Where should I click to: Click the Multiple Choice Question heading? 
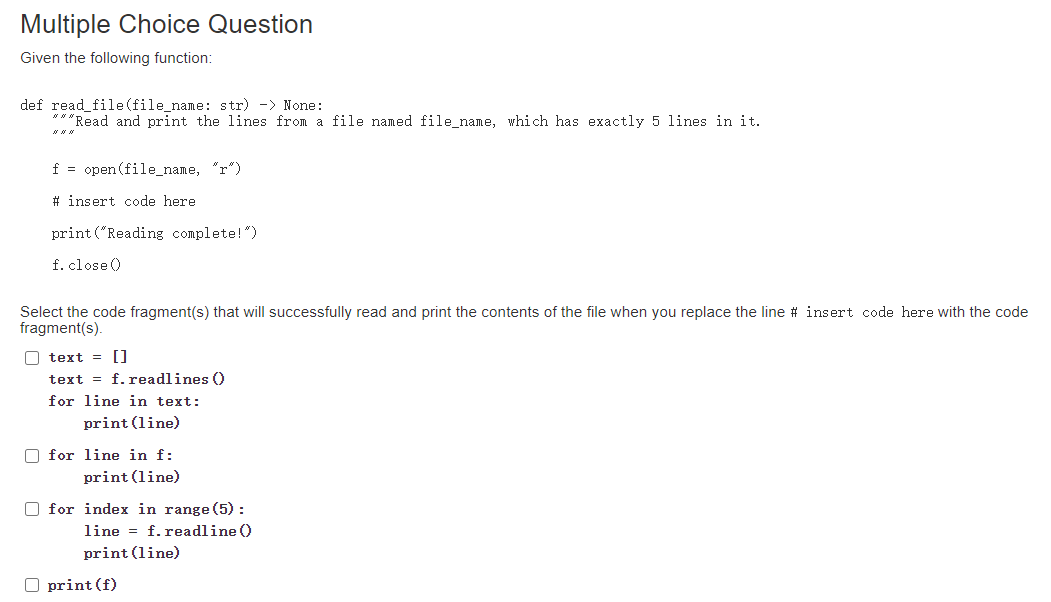166,23
